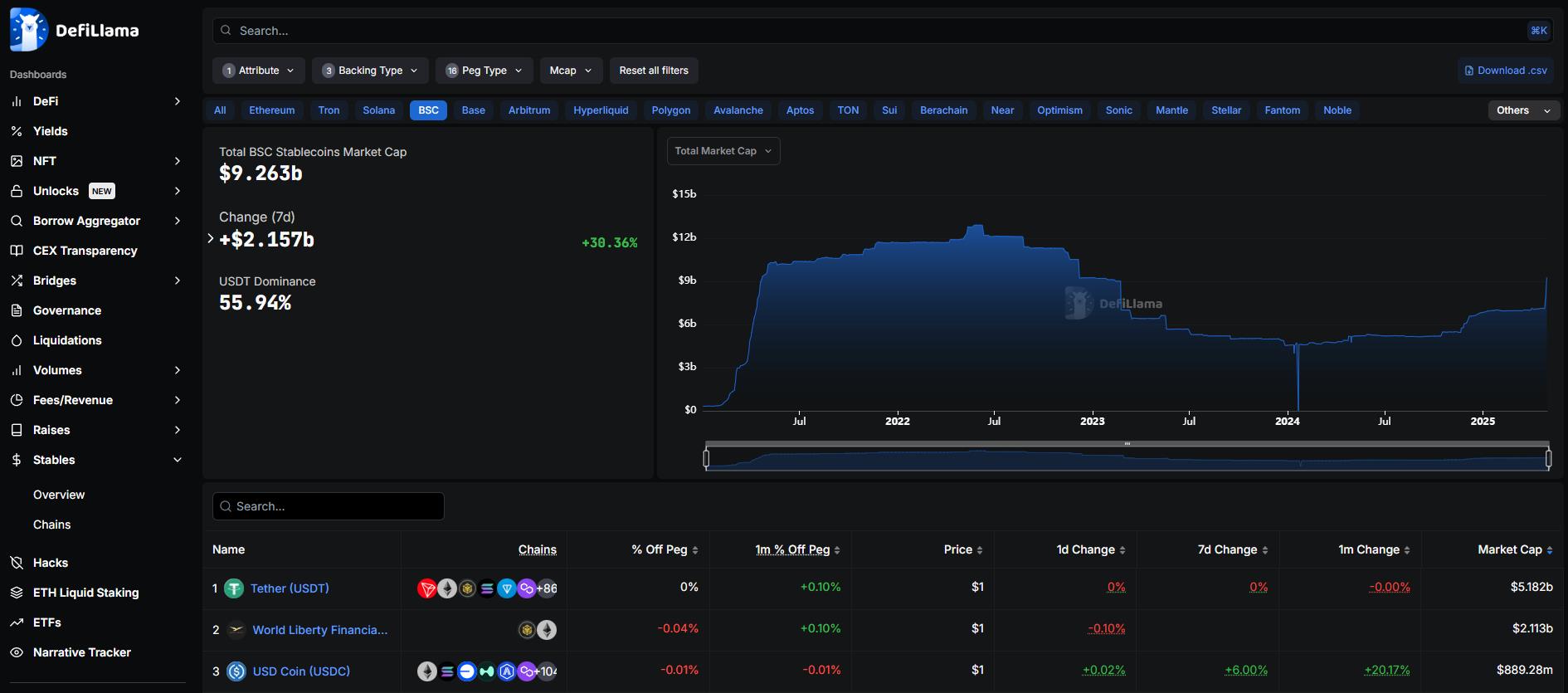Click the right chart range slider handle
The width and height of the screenshot is (1568, 693).
[1548, 458]
